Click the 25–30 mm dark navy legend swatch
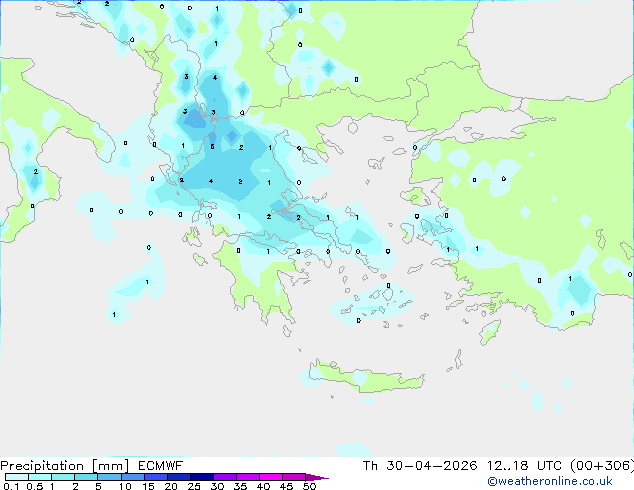Viewport: 634px width, 490px height. [202, 477]
